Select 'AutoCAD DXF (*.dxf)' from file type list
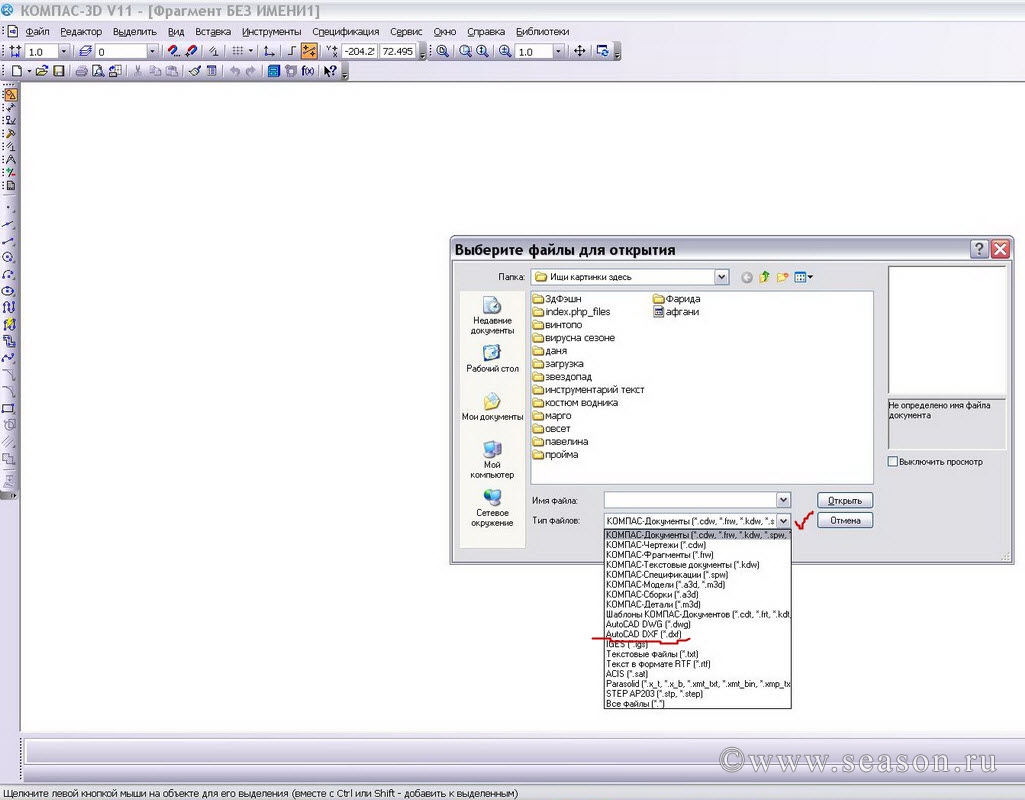 650,634
